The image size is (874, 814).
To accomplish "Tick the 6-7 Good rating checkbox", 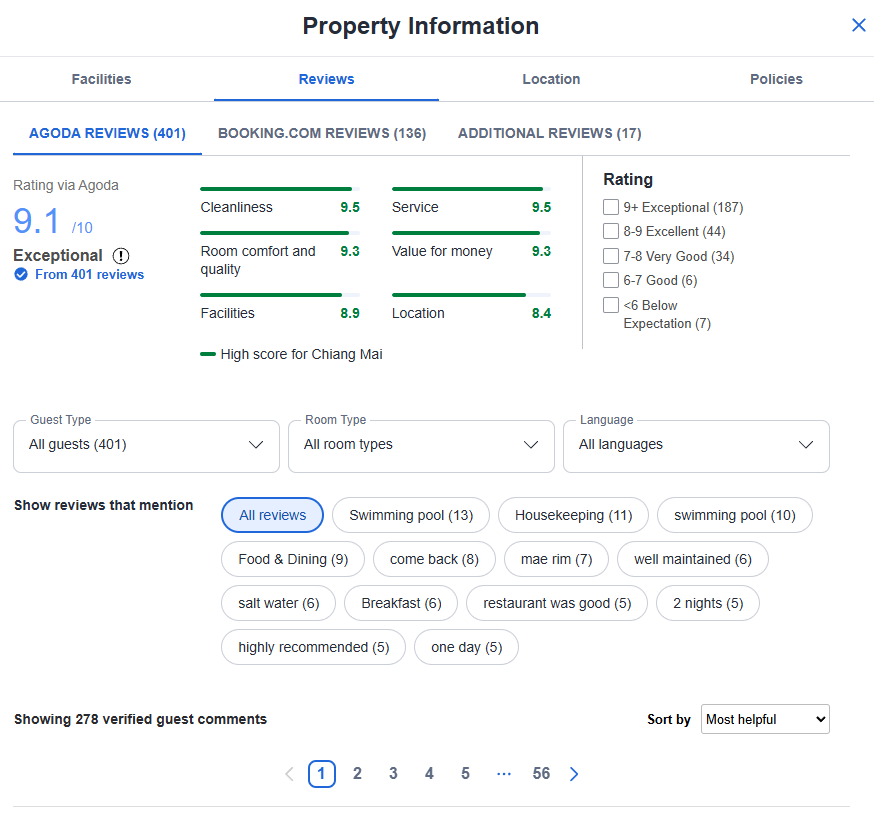I will tap(611, 280).
